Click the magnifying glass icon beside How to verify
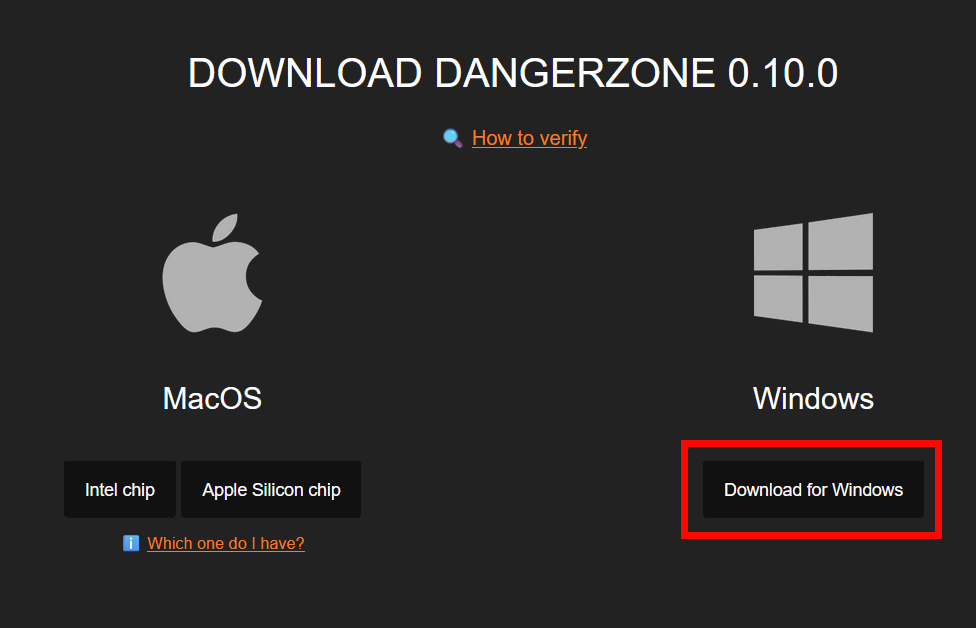Screen dimensions: 976x628 click(x=453, y=138)
